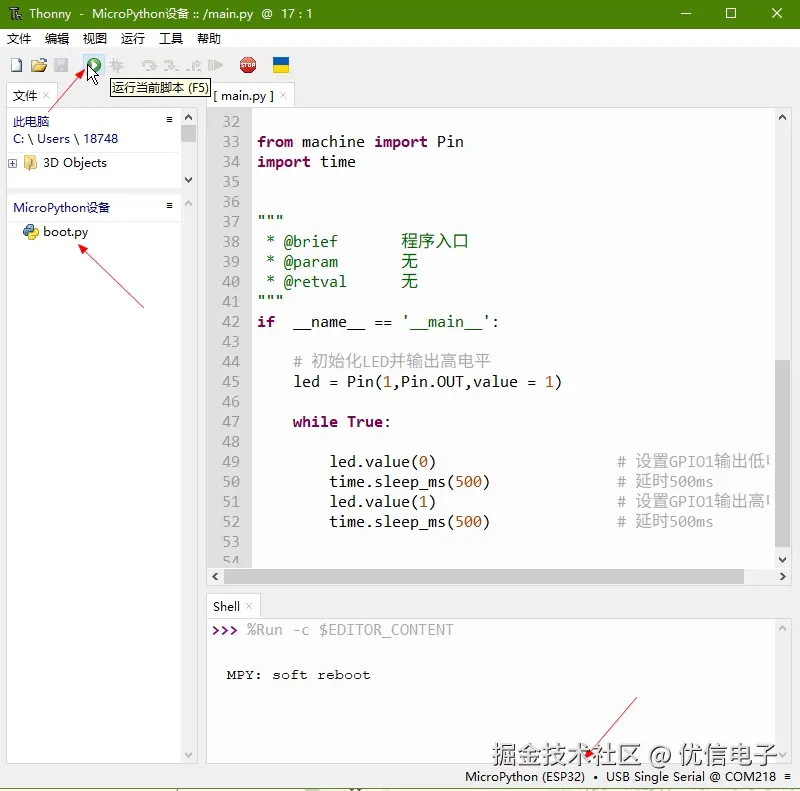Click the Step into debug icon
This screenshot has width=800, height=791.
[x=171, y=65]
